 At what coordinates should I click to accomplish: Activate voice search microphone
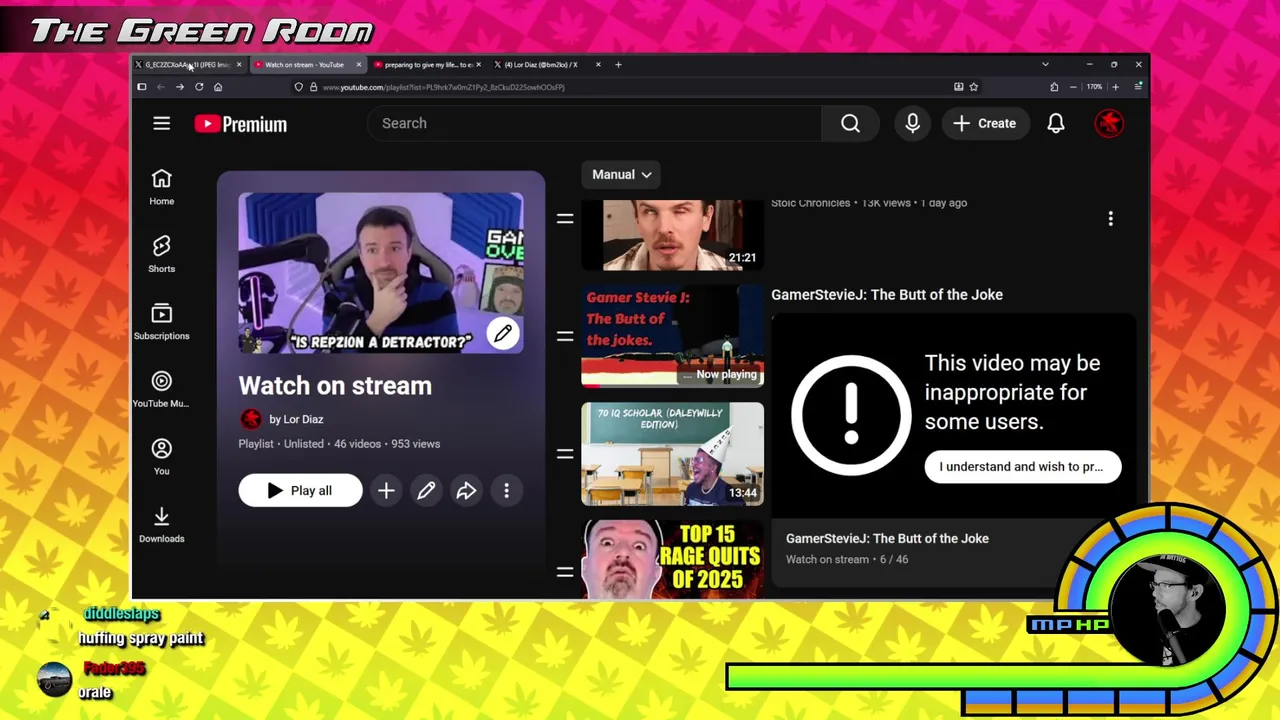click(912, 123)
